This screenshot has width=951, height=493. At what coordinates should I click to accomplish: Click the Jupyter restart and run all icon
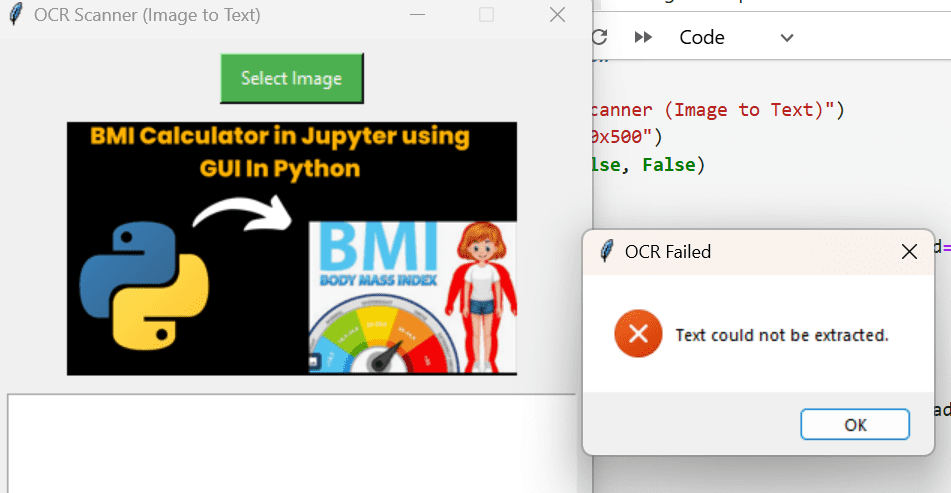pyautogui.click(x=643, y=38)
